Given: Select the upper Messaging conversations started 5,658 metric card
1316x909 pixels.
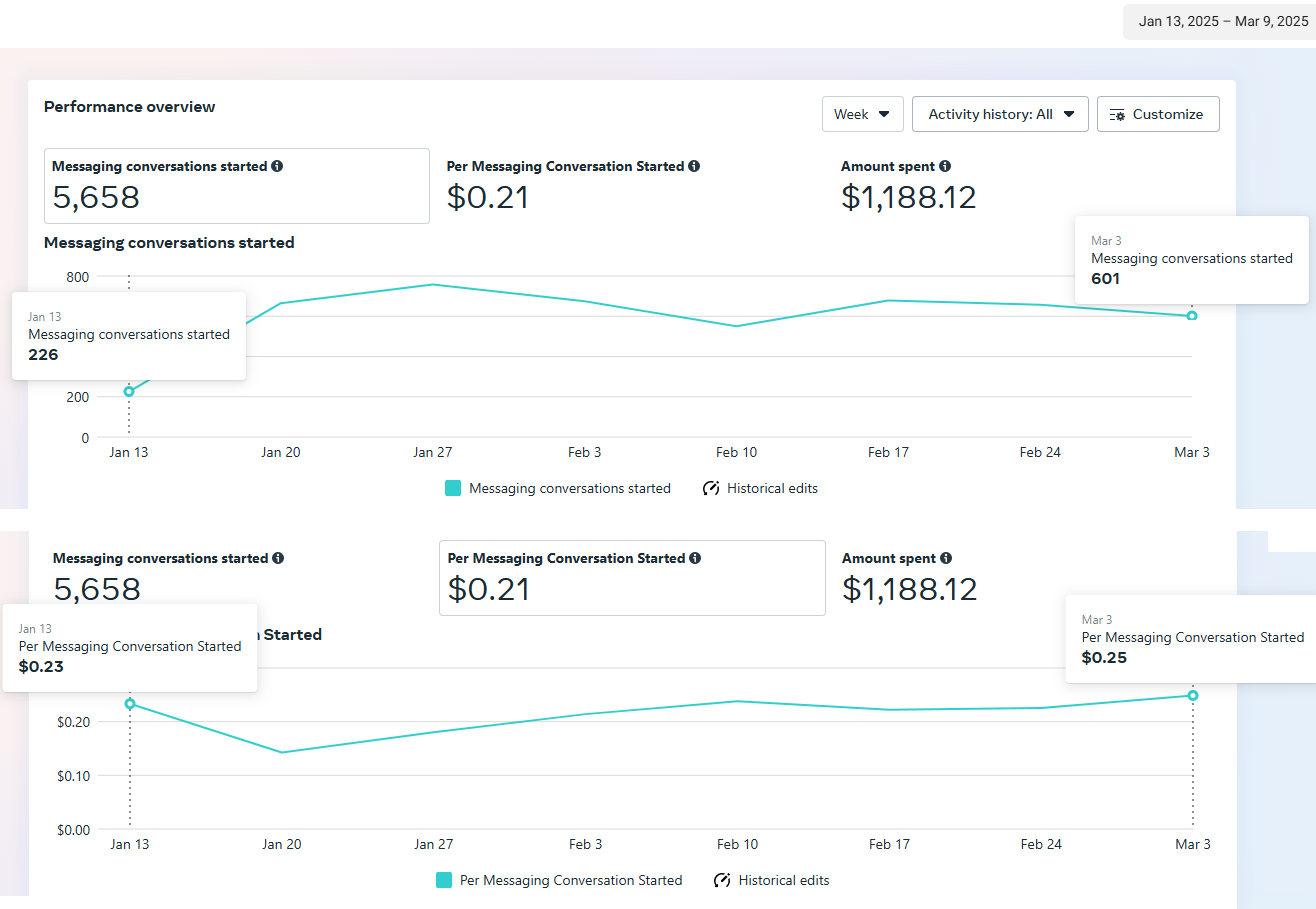Looking at the screenshot, I should (x=237, y=186).
